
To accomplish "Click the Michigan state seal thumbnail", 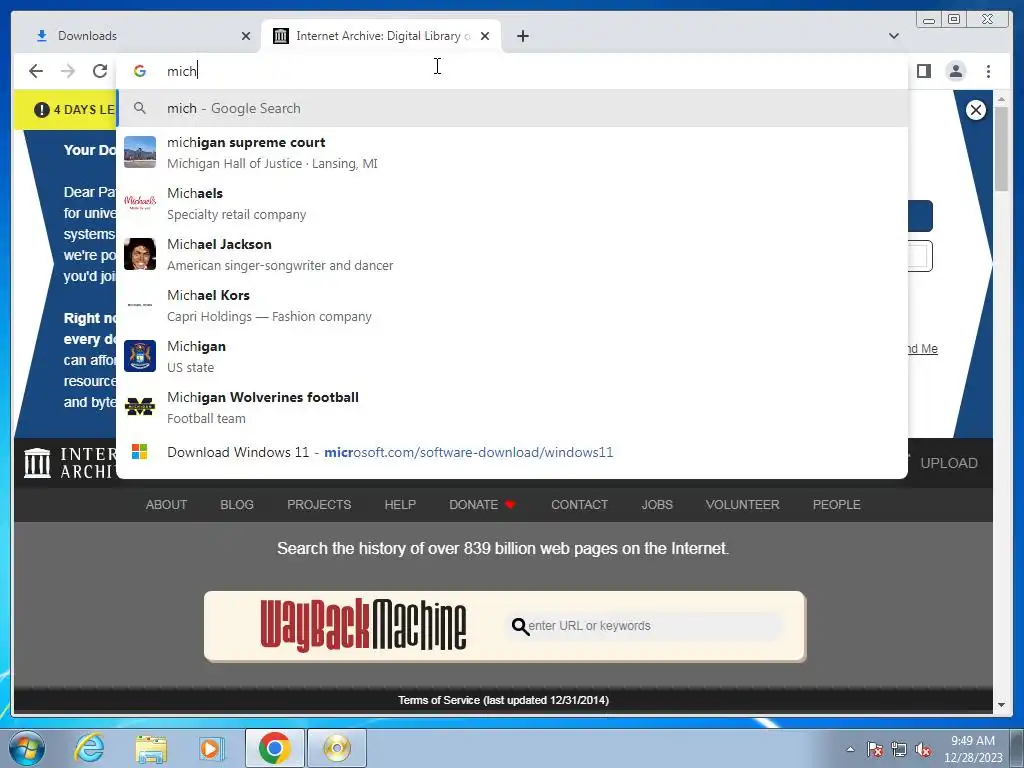I will point(140,356).
